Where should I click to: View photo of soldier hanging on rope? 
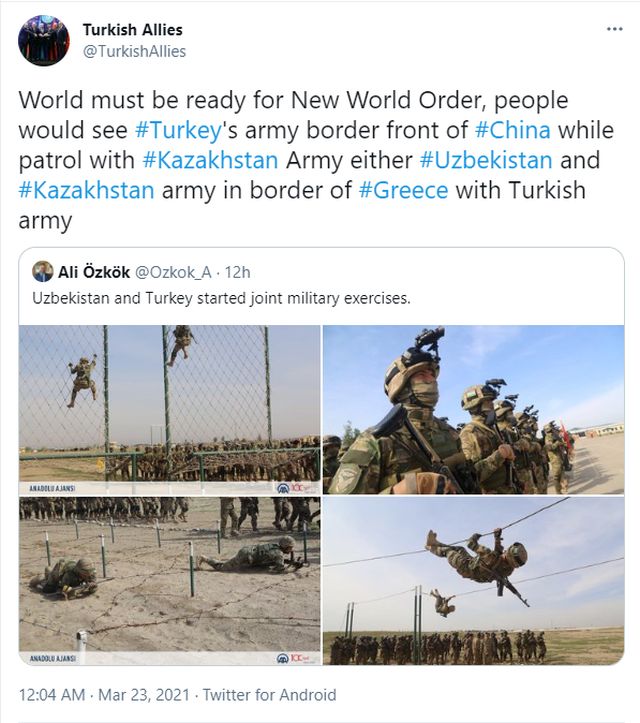[x=473, y=581]
